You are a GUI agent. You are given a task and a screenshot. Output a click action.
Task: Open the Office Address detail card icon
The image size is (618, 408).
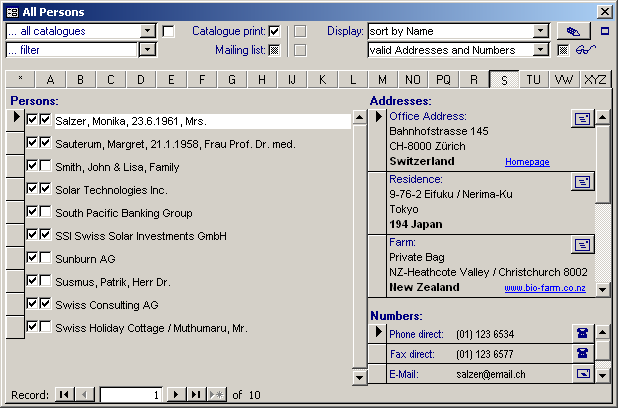(x=581, y=118)
